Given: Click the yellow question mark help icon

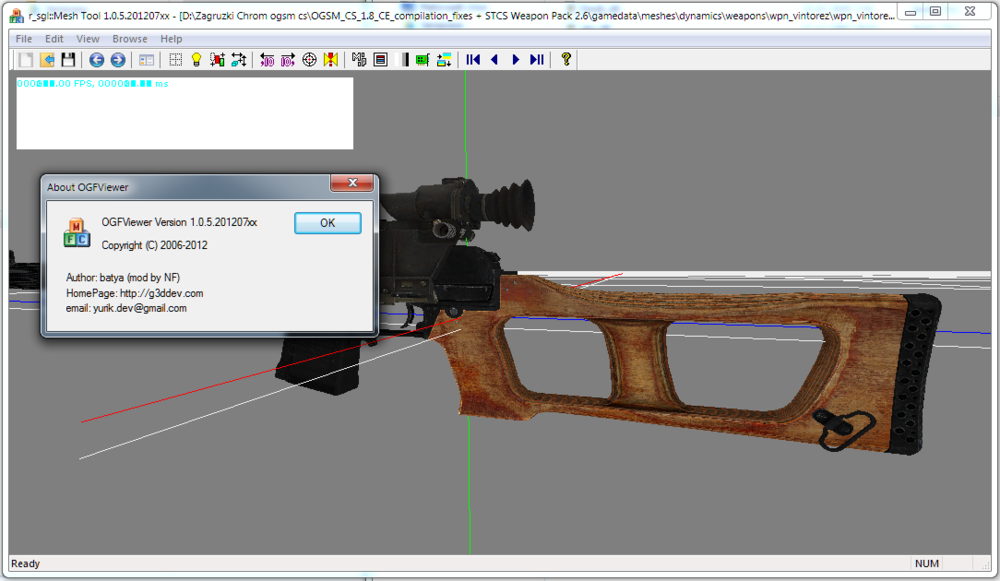Looking at the screenshot, I should click(x=566, y=60).
